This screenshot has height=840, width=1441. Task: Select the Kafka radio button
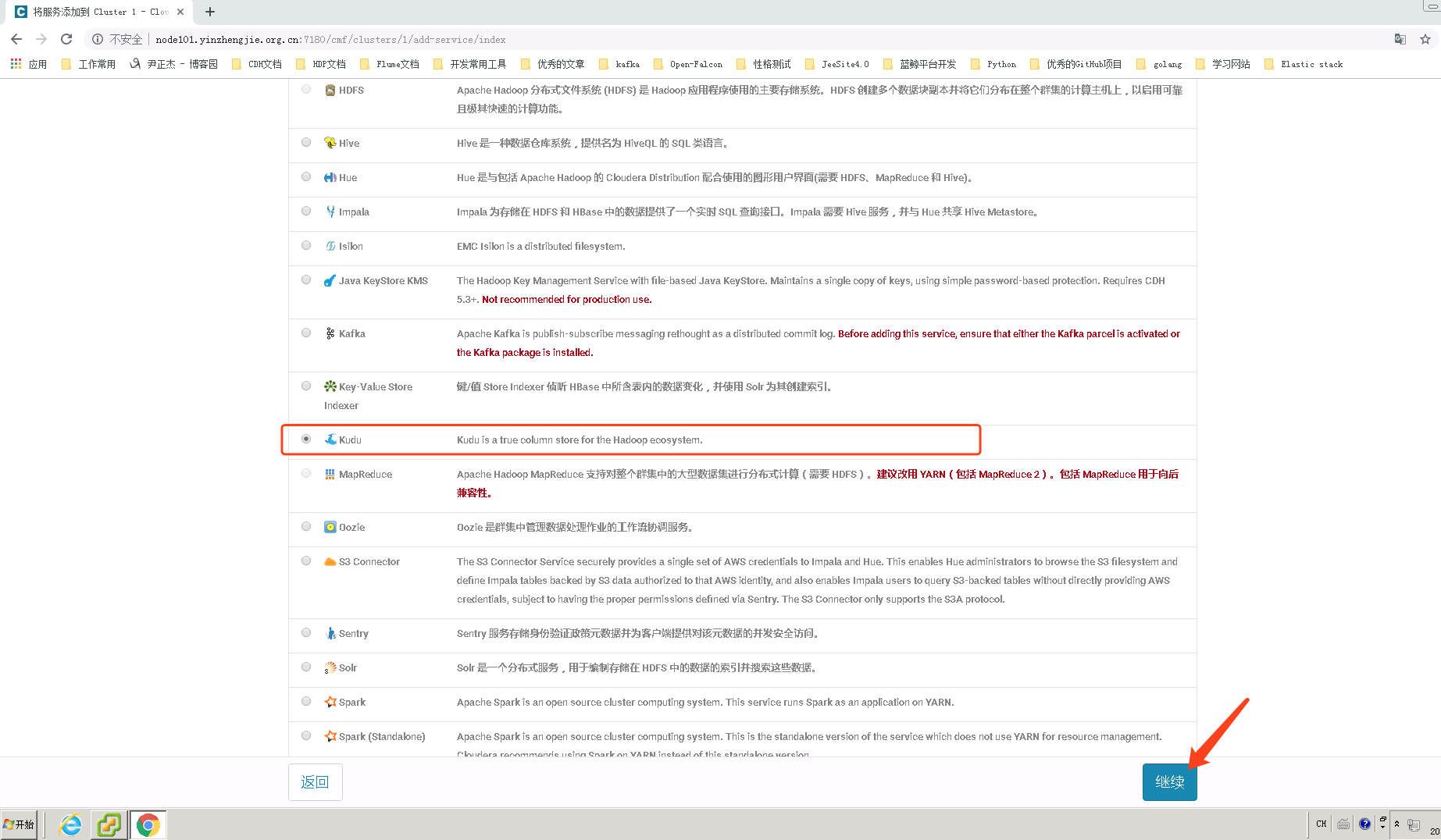coord(306,333)
